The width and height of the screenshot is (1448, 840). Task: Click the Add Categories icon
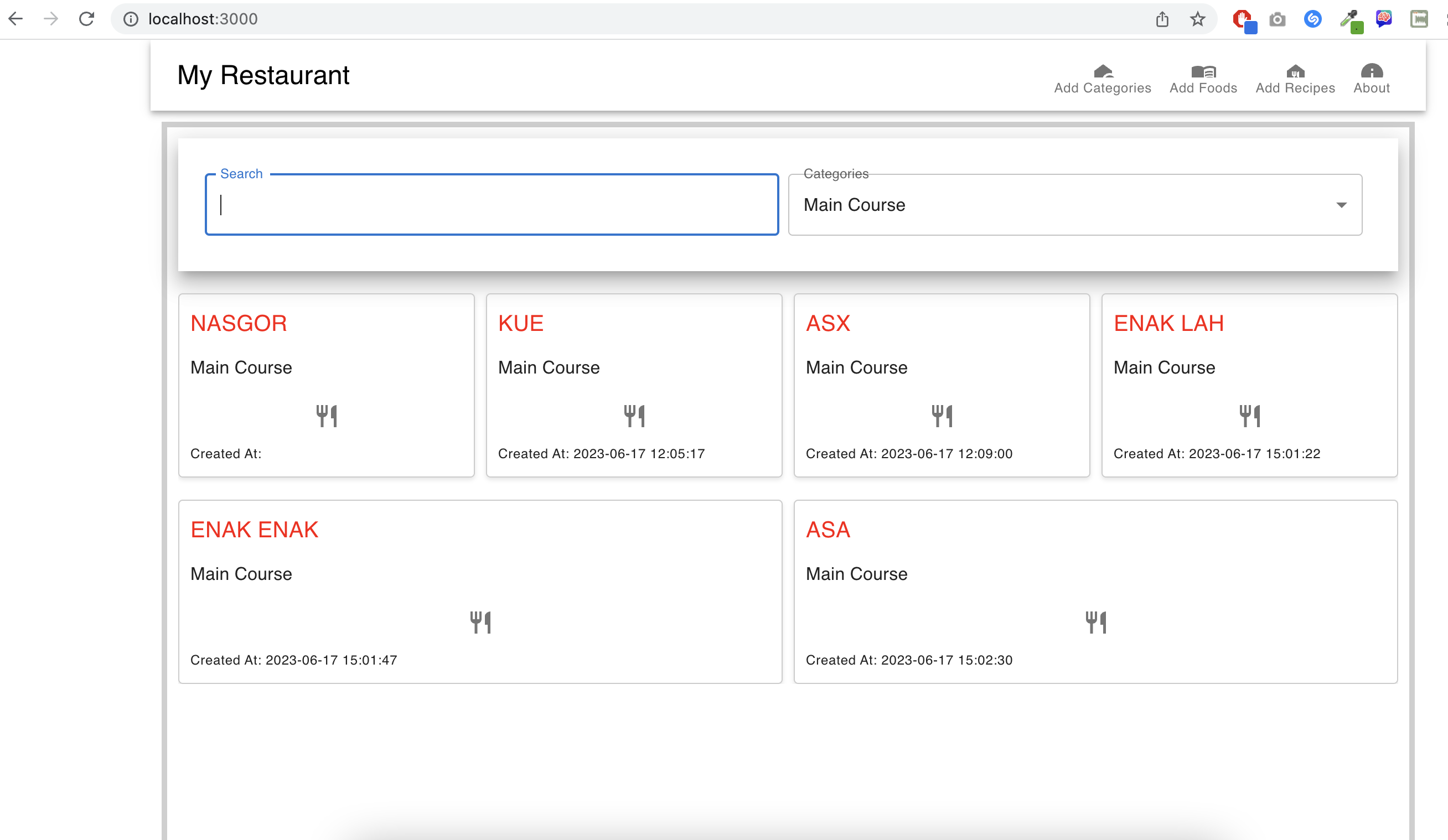coord(1102,71)
